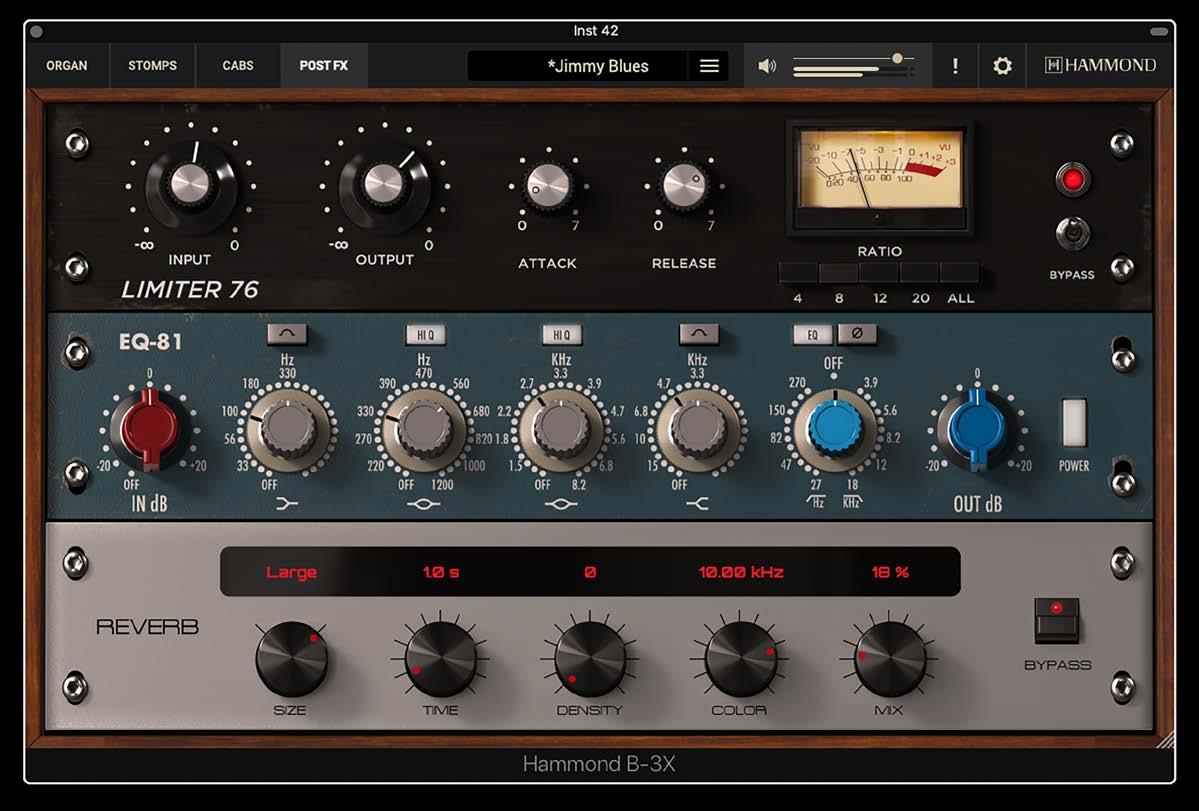Click the low-mid peak curve symbol
Screen dimensions: 1199x811
coord(424,504)
